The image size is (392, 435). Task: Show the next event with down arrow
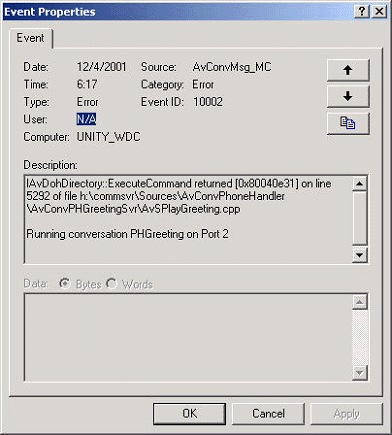348,97
